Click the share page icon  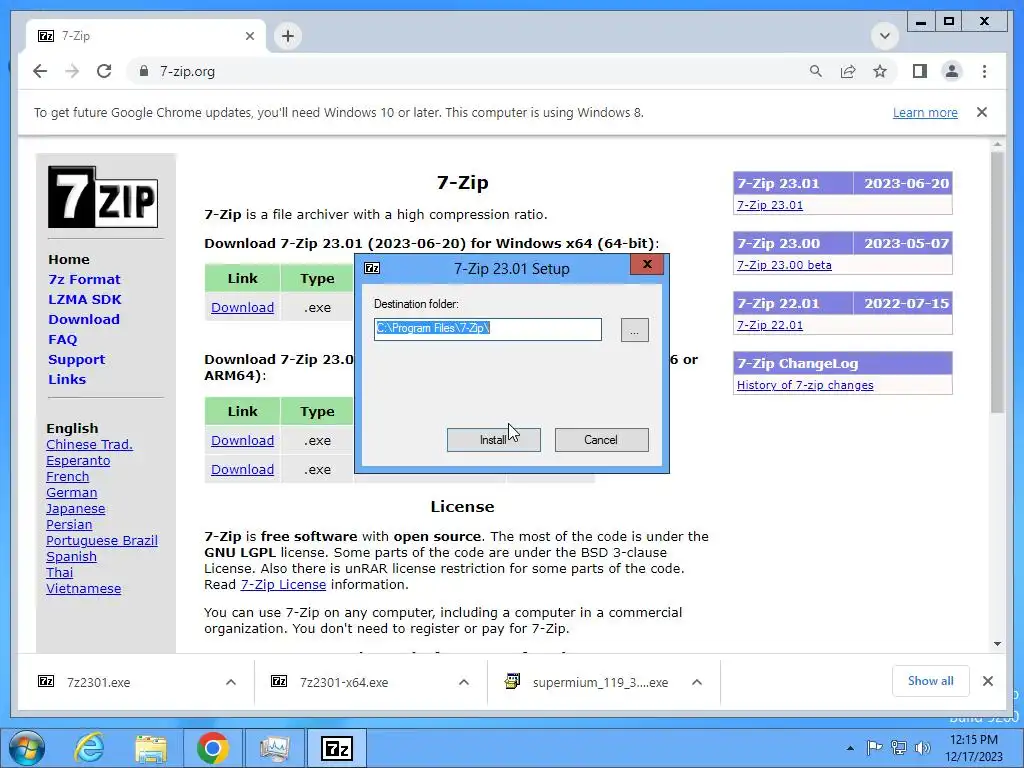pyautogui.click(x=848, y=71)
